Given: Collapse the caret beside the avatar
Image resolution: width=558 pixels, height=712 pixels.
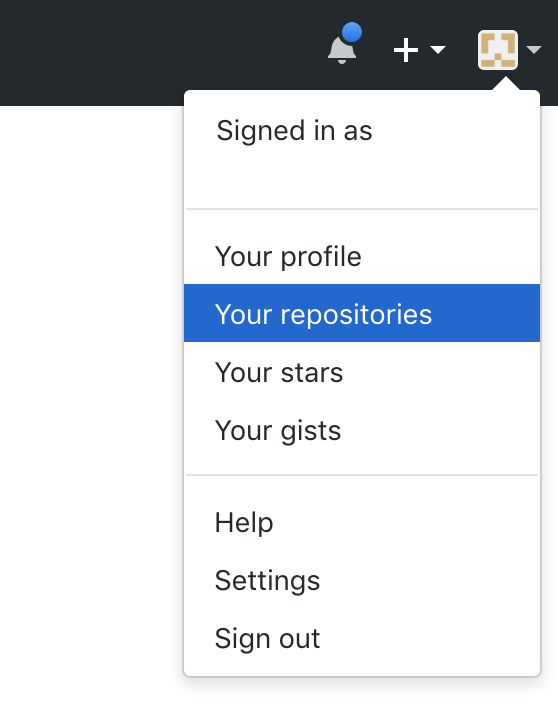Looking at the screenshot, I should pyautogui.click(x=534, y=49).
